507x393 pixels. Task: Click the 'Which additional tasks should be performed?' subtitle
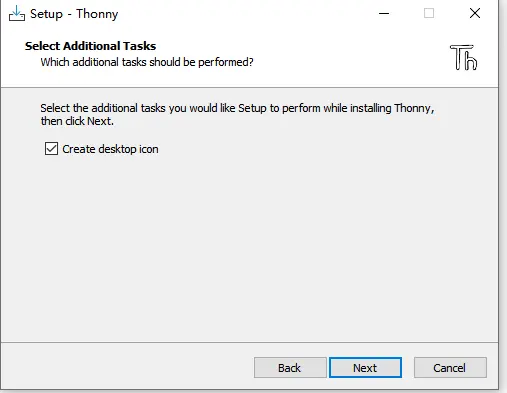147,62
